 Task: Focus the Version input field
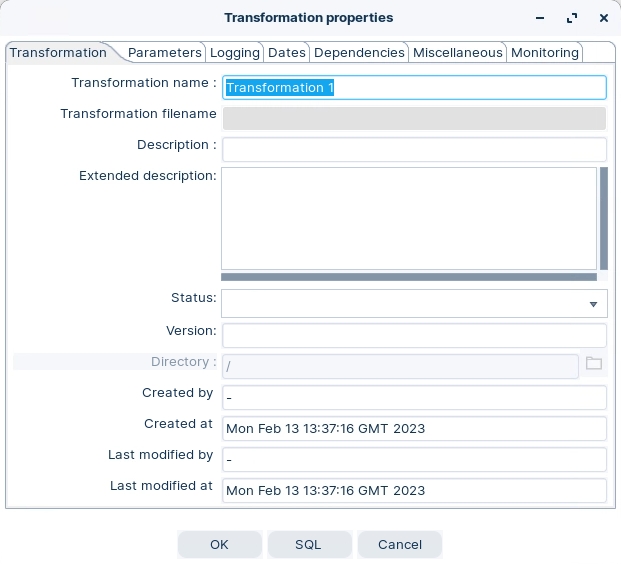(x=414, y=335)
